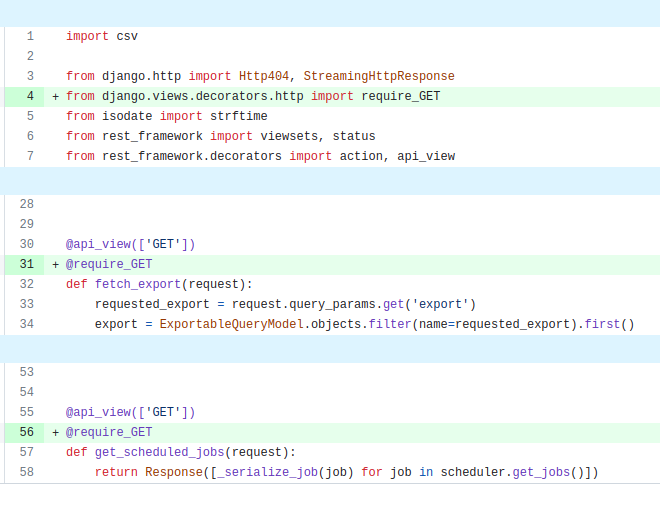Click line number 4 in the gutter
This screenshot has width=660, height=518.
(x=30, y=96)
